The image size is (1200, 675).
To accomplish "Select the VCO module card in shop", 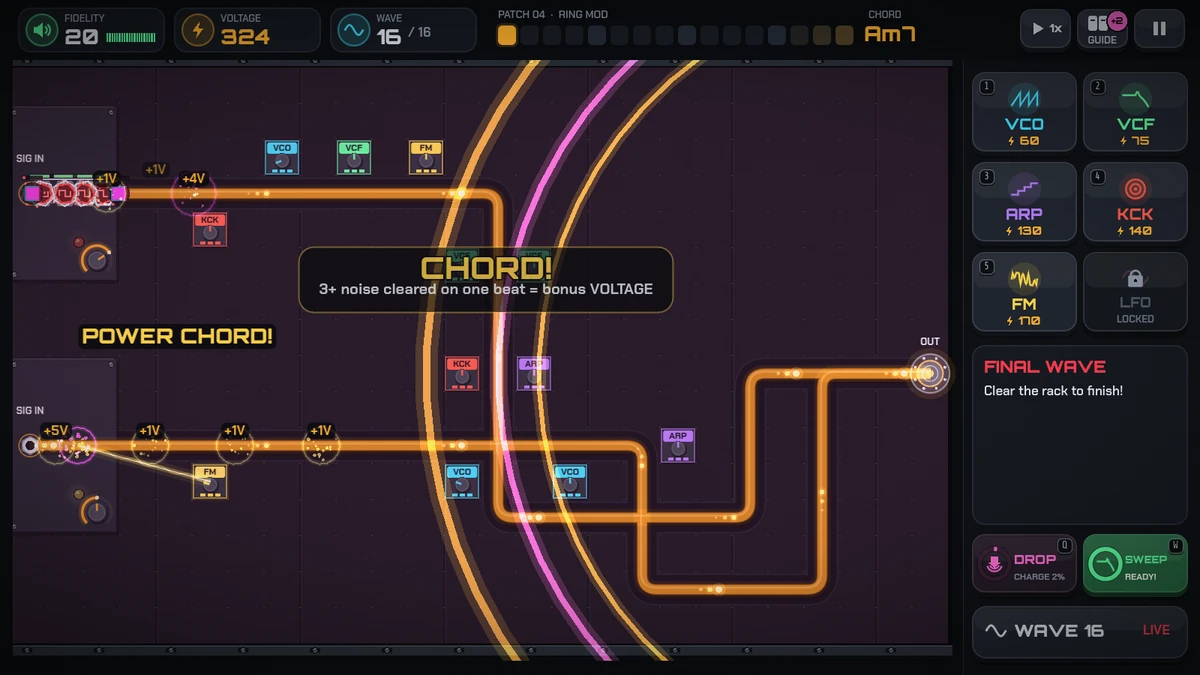I will 1024,112.
